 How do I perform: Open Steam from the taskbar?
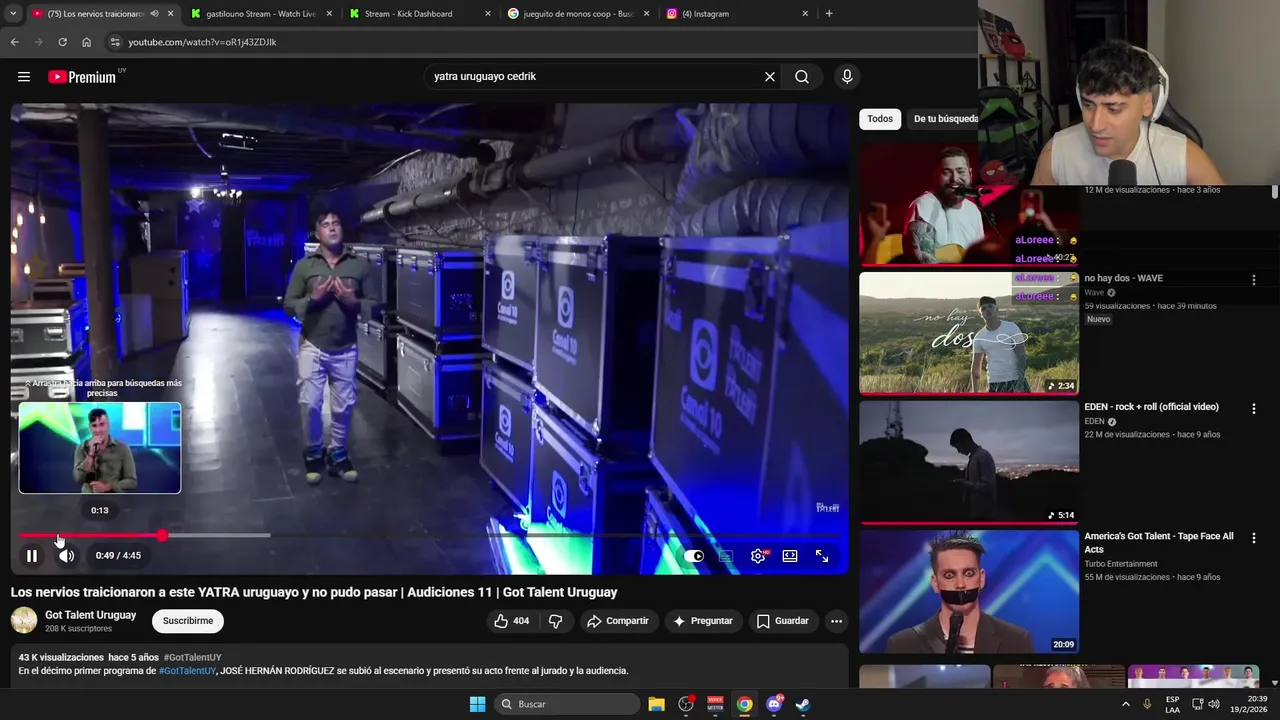click(802, 704)
